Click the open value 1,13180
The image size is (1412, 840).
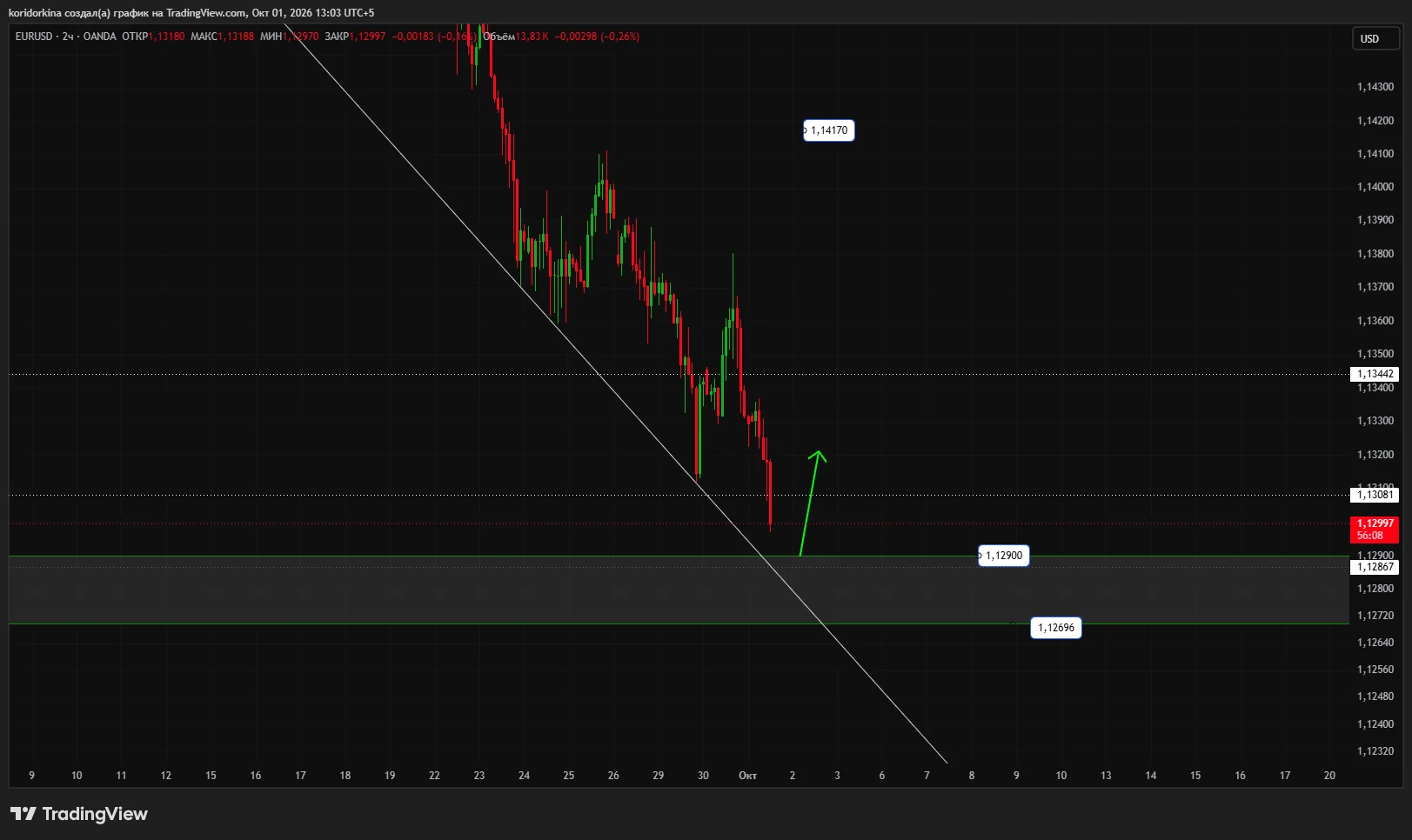166,37
